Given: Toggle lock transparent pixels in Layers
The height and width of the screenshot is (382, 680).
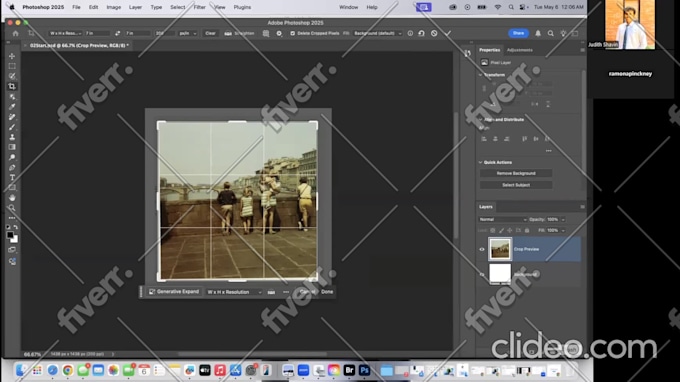Looking at the screenshot, I should pyautogui.click(x=493, y=231).
